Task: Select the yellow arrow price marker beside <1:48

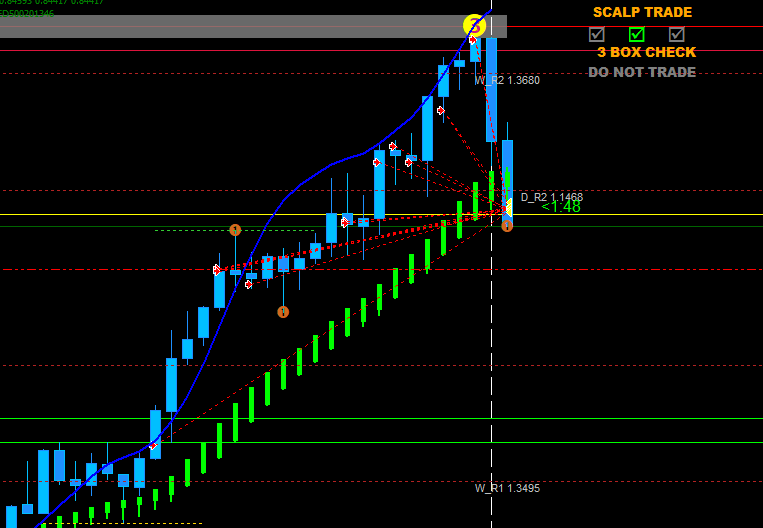Action: pyautogui.click(x=507, y=208)
